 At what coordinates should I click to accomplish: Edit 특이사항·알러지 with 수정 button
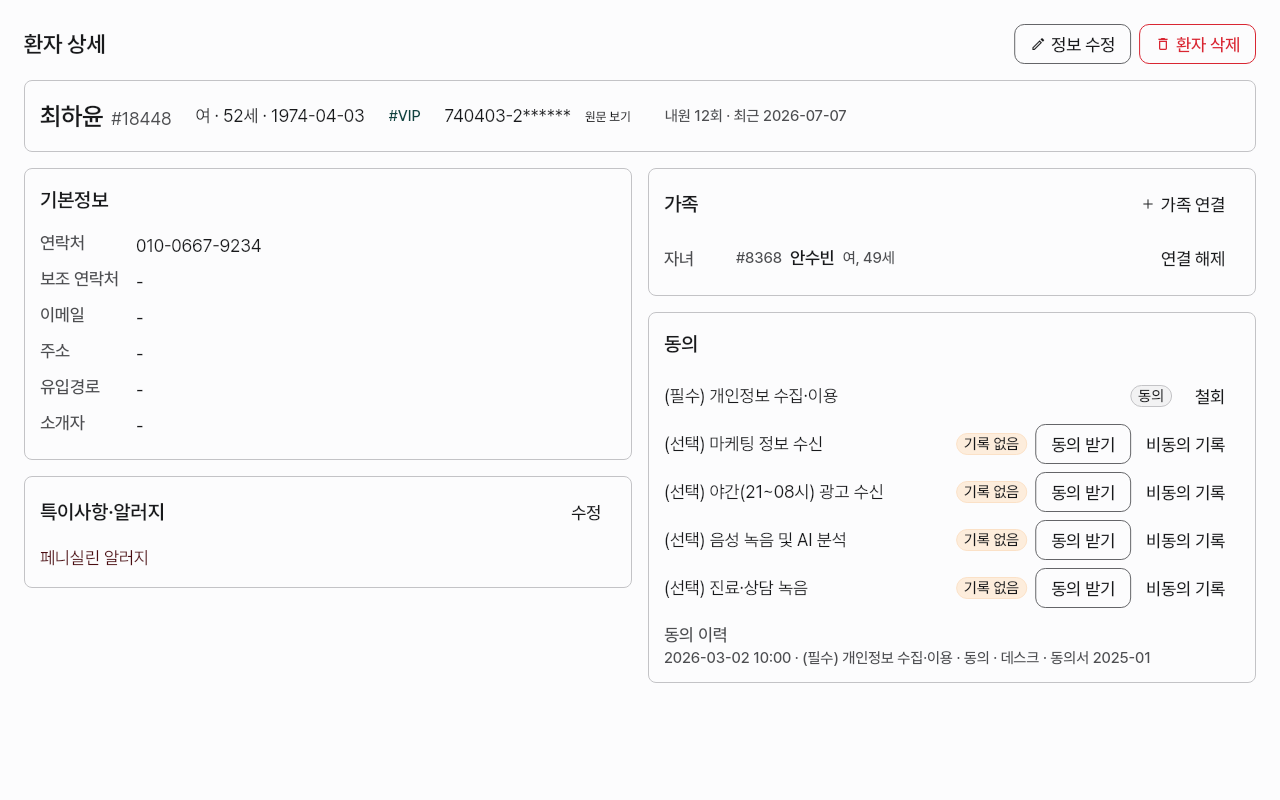click(586, 512)
